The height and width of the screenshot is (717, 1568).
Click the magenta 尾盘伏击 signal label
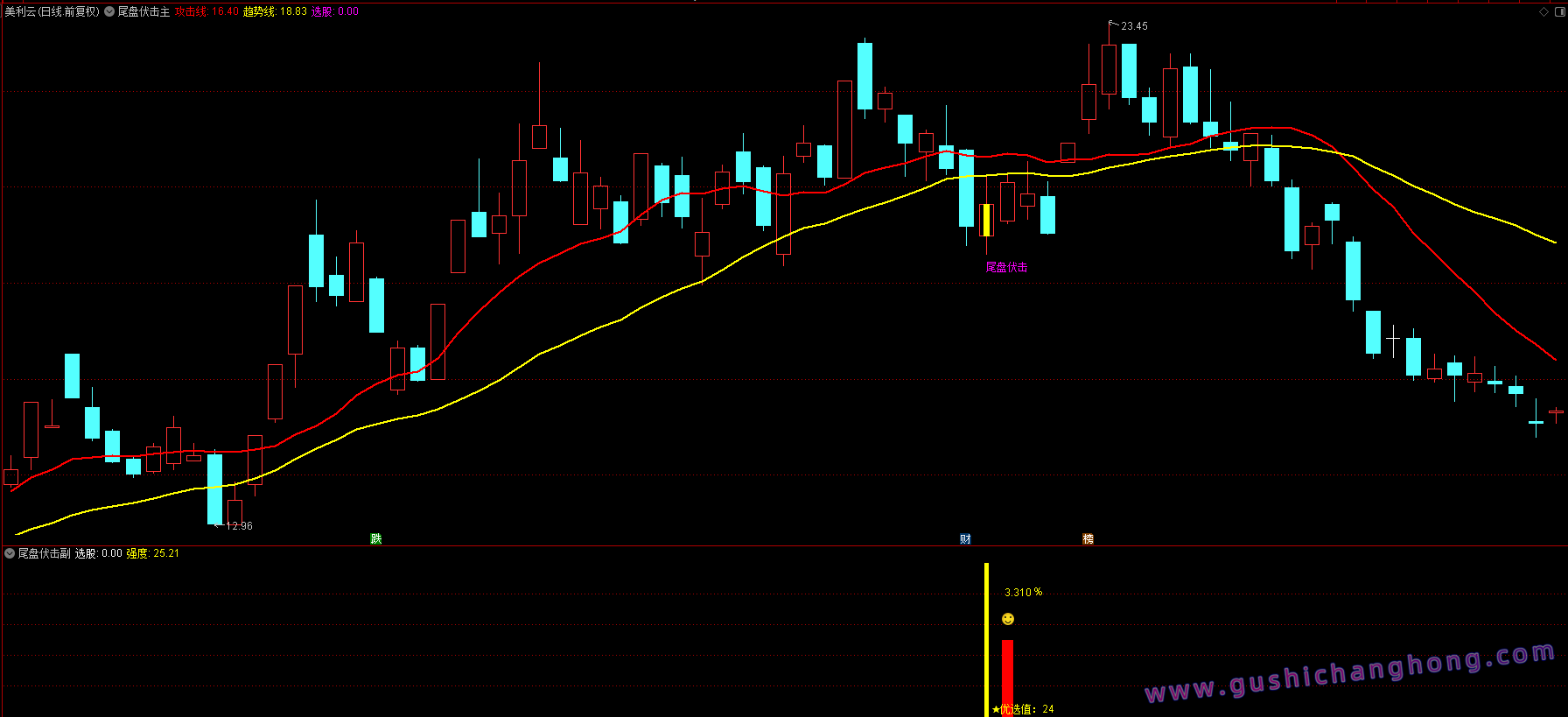[1006, 267]
